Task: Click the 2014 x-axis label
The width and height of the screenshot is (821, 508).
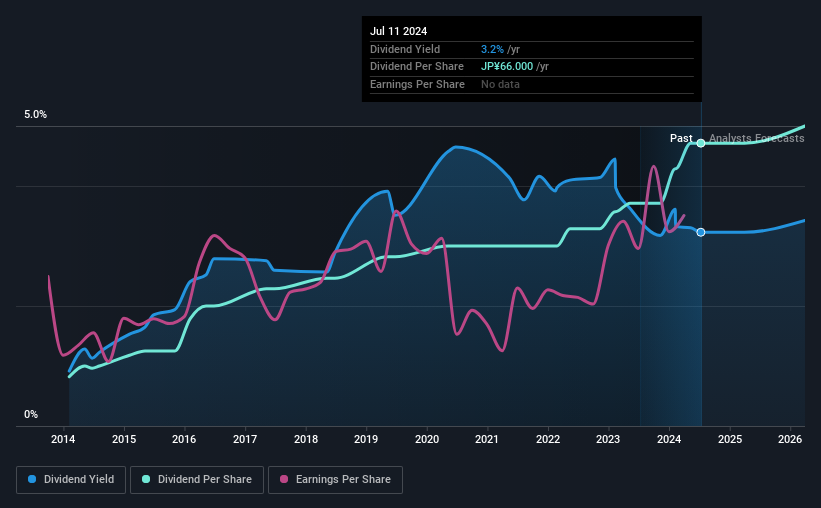Action: tap(63, 439)
